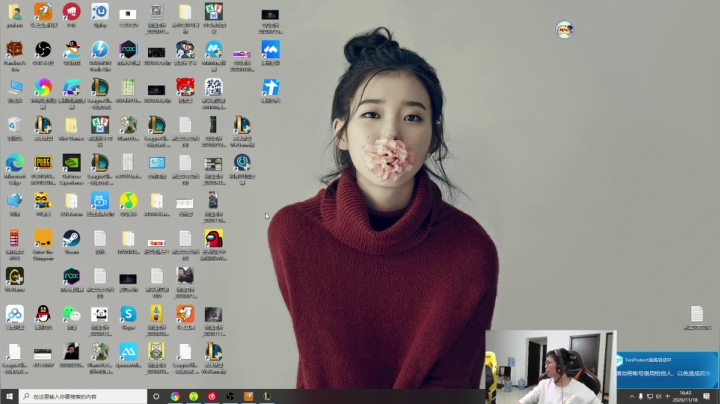Image resolution: width=720 pixels, height=404 pixels.
Task: Open the pirate-hat penguin game icon
Action: [x=72, y=50]
